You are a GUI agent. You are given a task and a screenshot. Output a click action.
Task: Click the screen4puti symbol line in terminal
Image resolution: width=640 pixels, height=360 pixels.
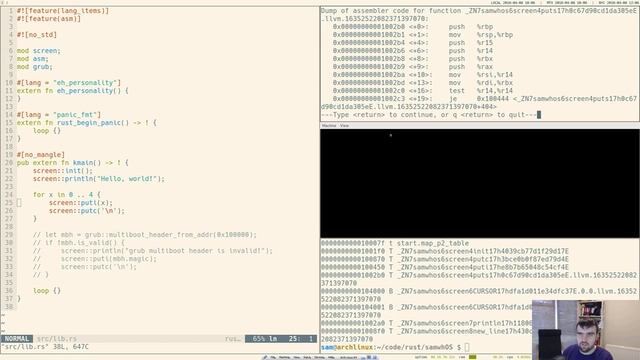(444, 267)
